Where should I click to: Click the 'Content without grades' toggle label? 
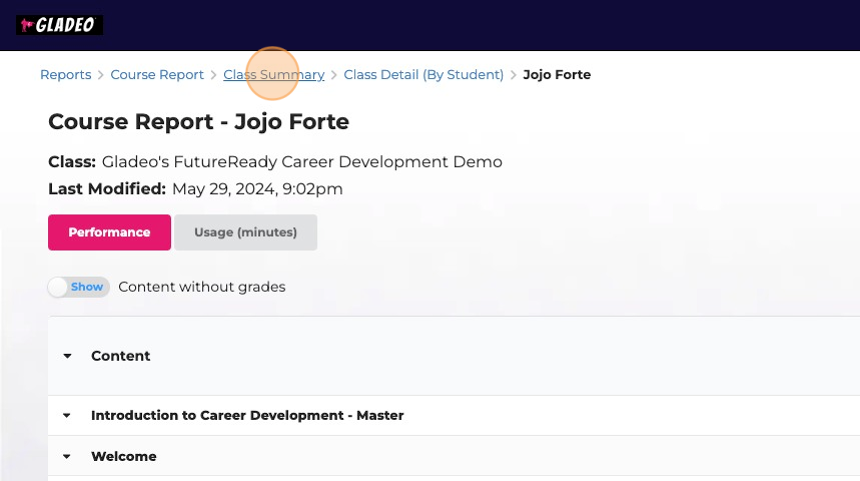[x=201, y=287]
